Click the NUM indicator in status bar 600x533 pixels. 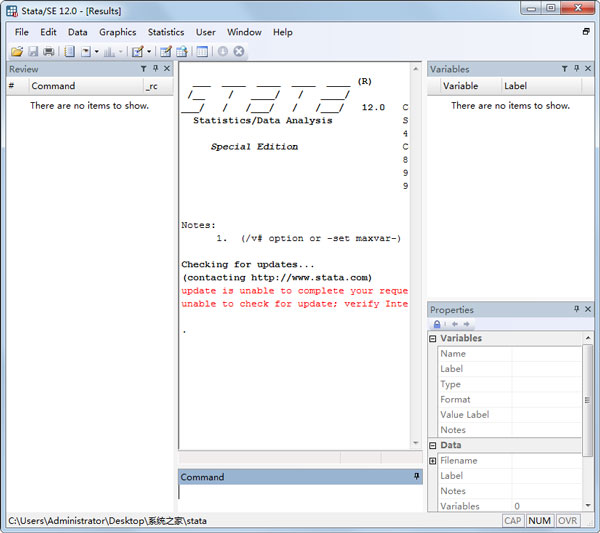click(x=540, y=521)
